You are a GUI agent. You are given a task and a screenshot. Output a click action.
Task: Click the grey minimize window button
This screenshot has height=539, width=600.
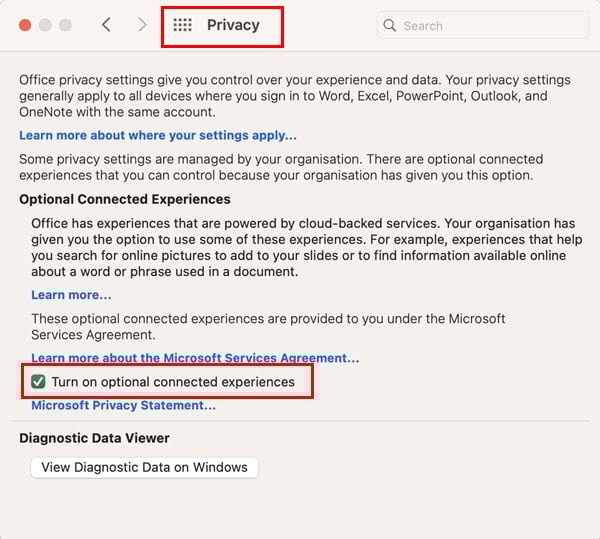(45, 25)
